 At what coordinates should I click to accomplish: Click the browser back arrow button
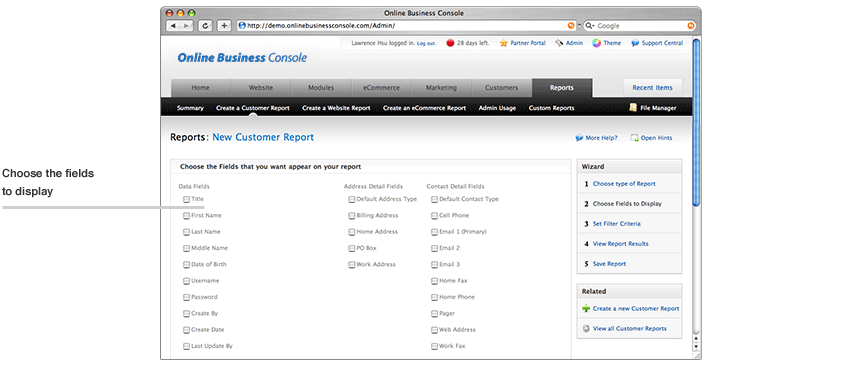tap(173, 26)
